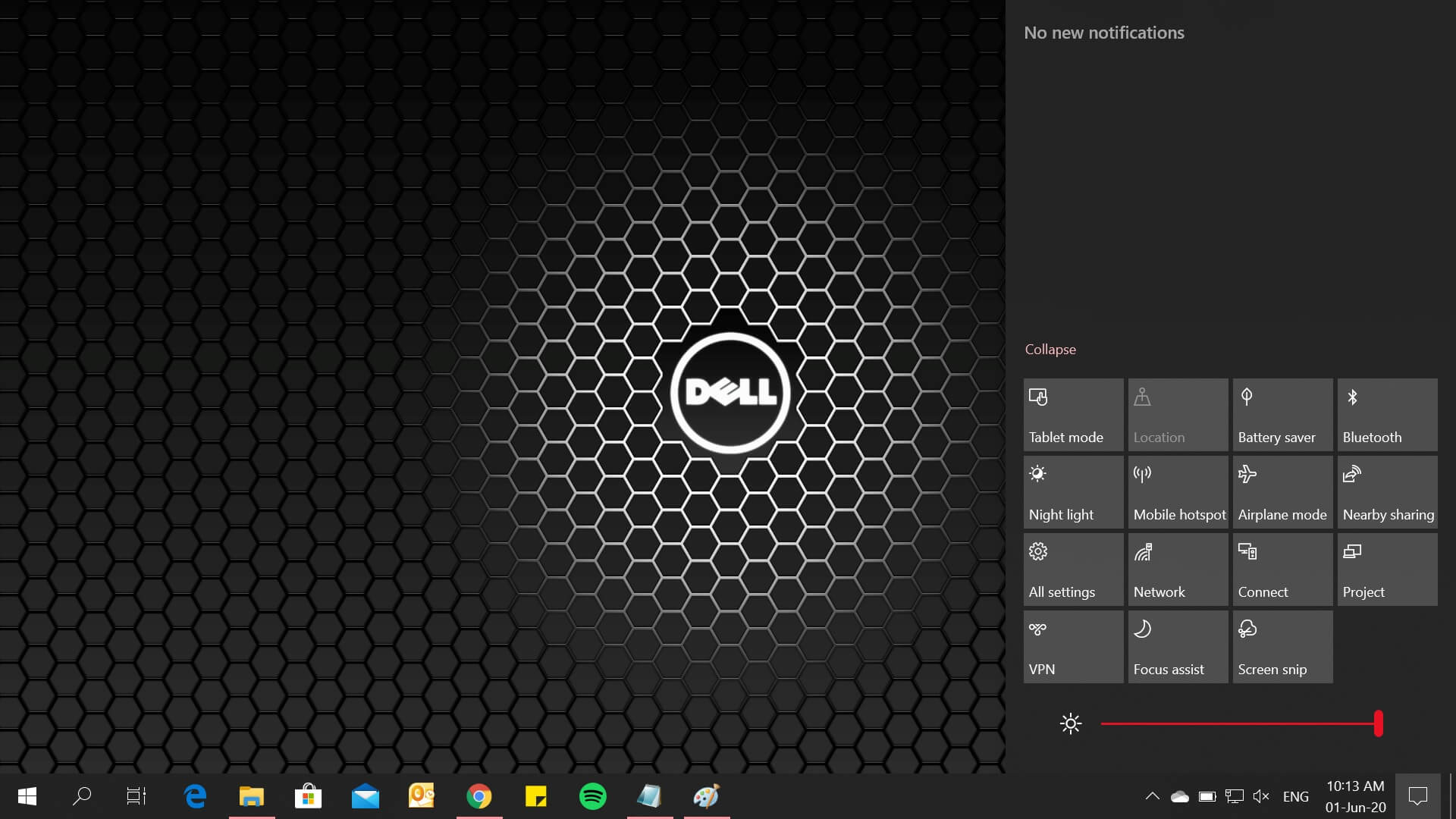Open Network quick action
Image resolution: width=1456 pixels, height=819 pixels.
click(1178, 570)
